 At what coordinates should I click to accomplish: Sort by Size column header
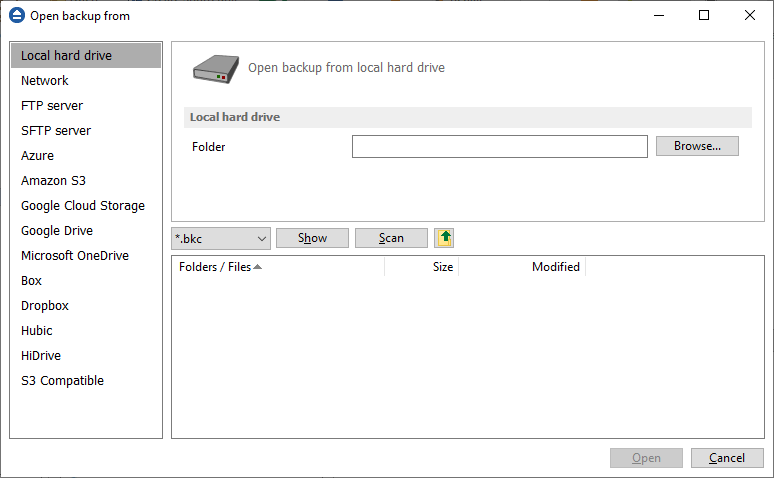click(422, 267)
